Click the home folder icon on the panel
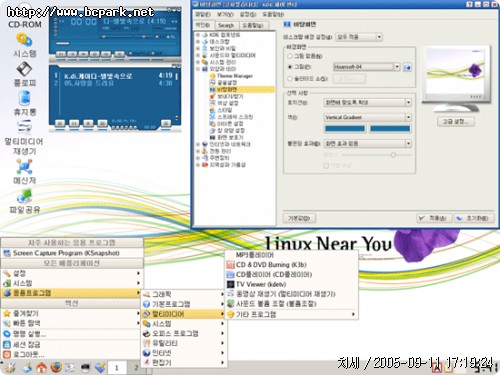 (x=41, y=368)
